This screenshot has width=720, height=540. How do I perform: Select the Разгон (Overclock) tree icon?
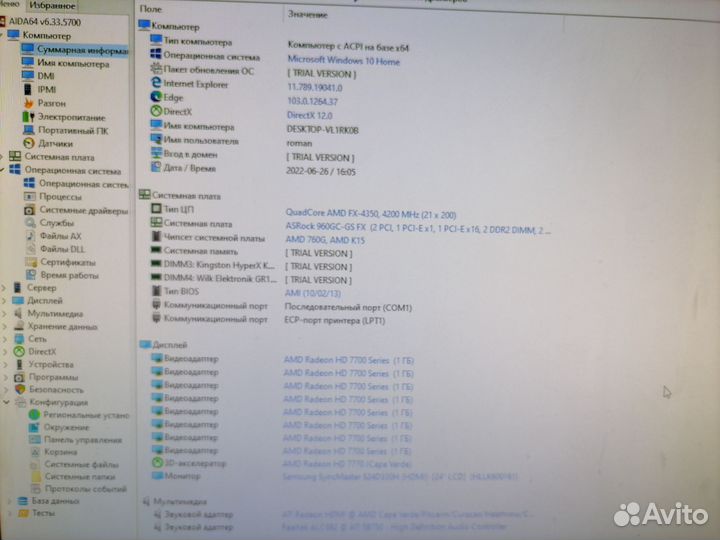point(28,103)
